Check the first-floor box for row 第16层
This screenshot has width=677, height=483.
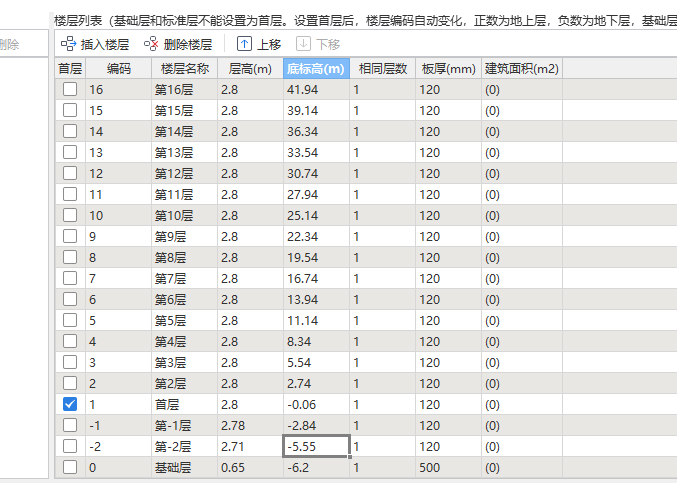70,89
